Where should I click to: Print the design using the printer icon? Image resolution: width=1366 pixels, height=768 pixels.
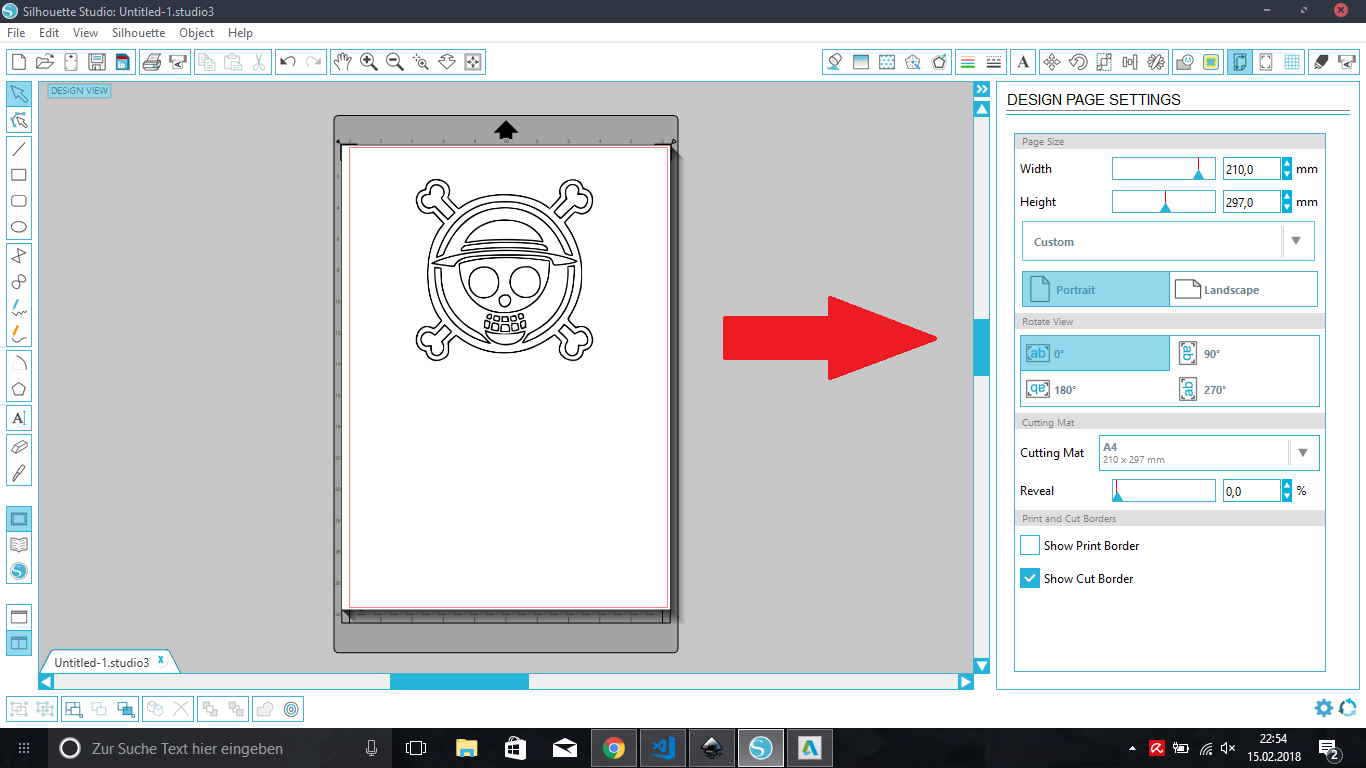[x=152, y=62]
